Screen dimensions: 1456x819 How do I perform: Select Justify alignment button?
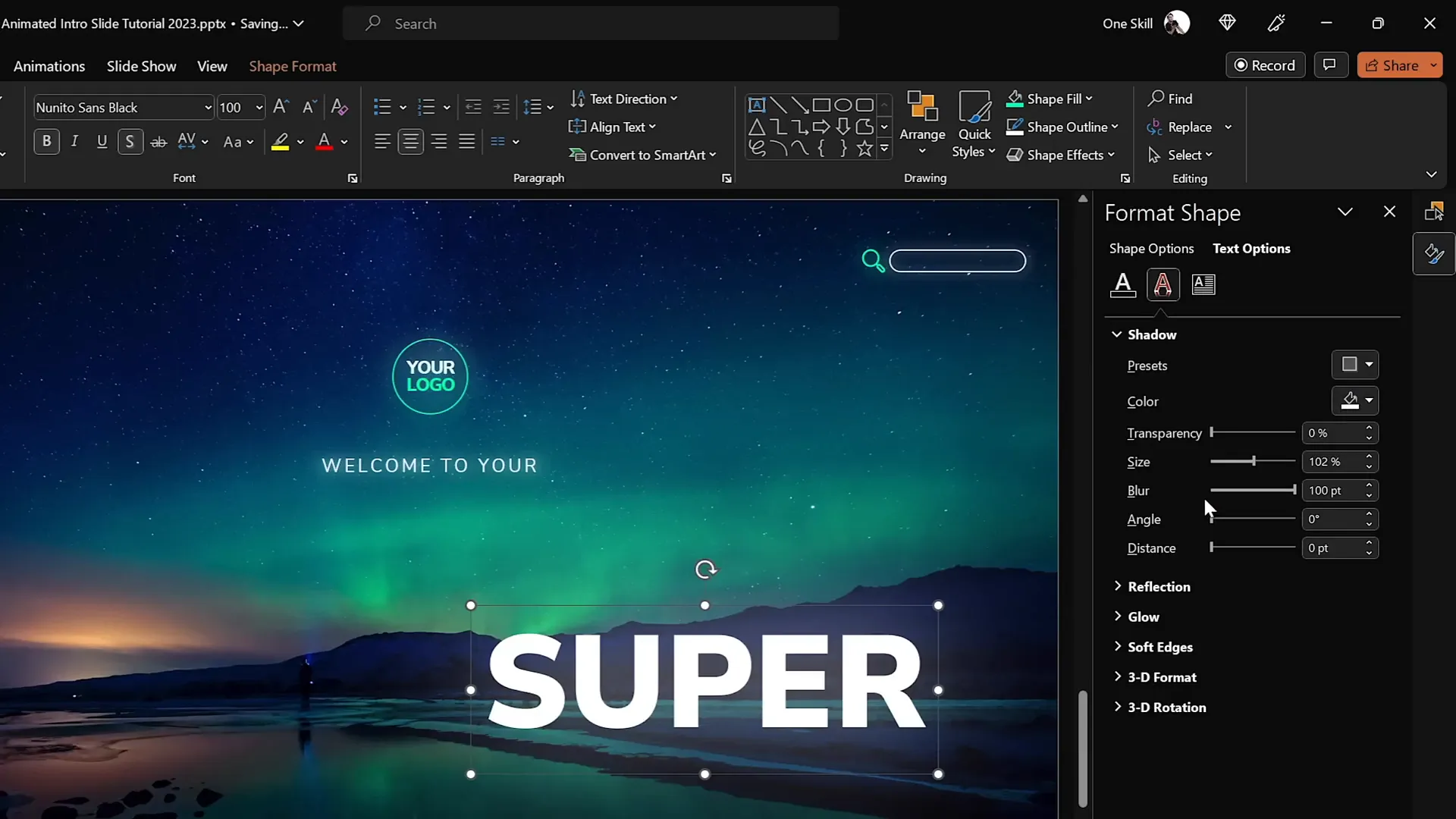point(466,141)
